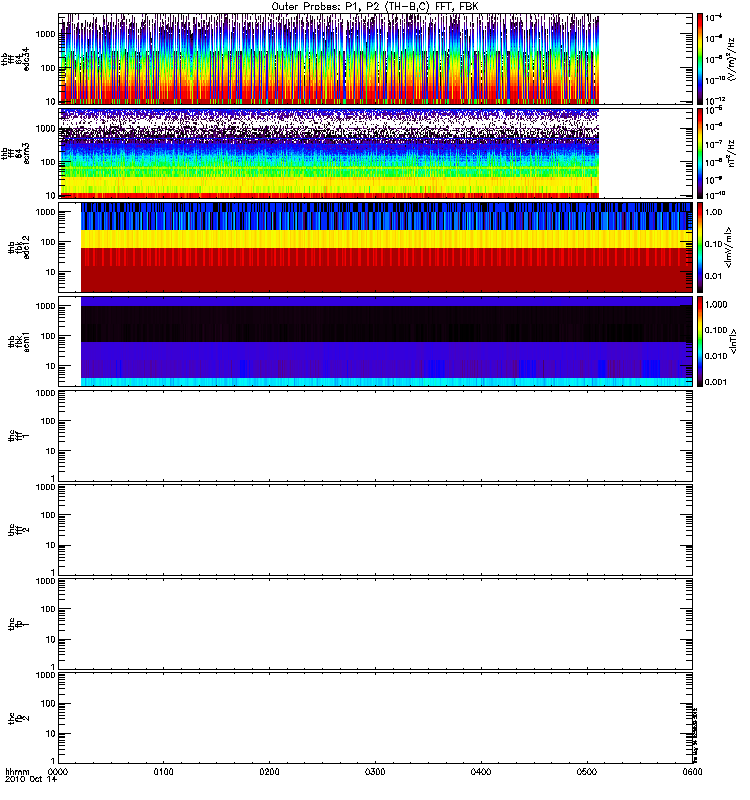Click the "hhmm" axis format label
Screen dimensions: 750x800
click(x=17, y=772)
